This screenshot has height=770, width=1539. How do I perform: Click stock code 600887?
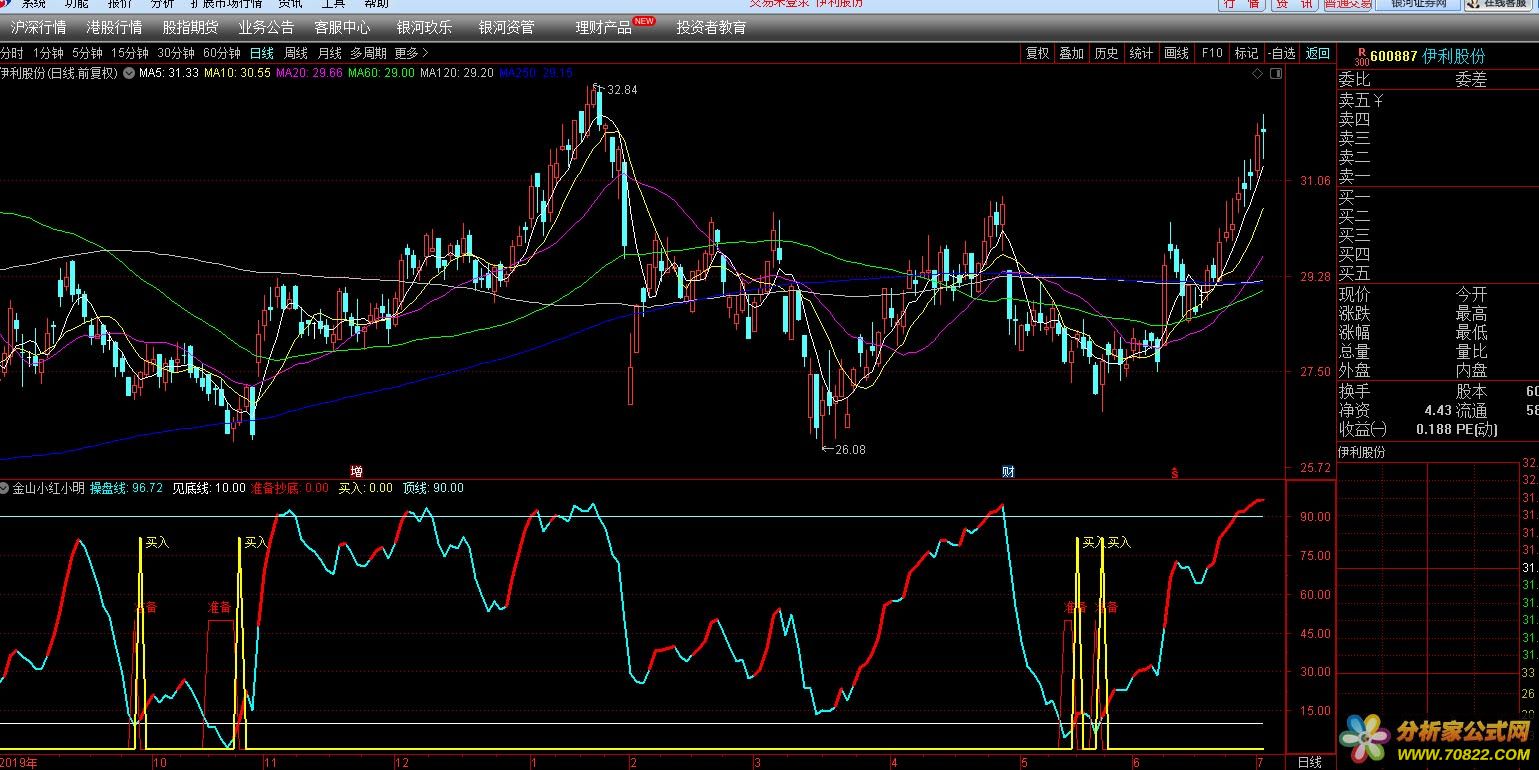coord(1394,56)
